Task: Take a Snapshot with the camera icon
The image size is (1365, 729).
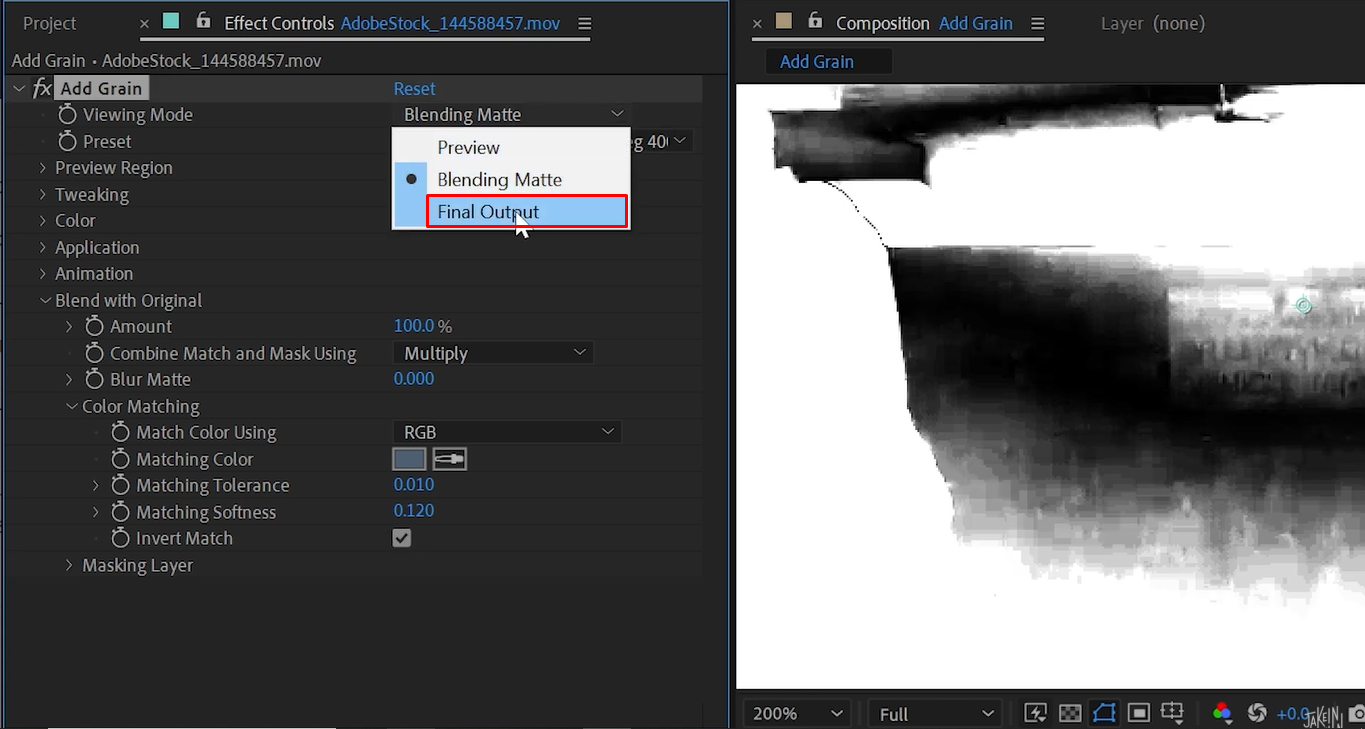Action: click(x=1356, y=712)
